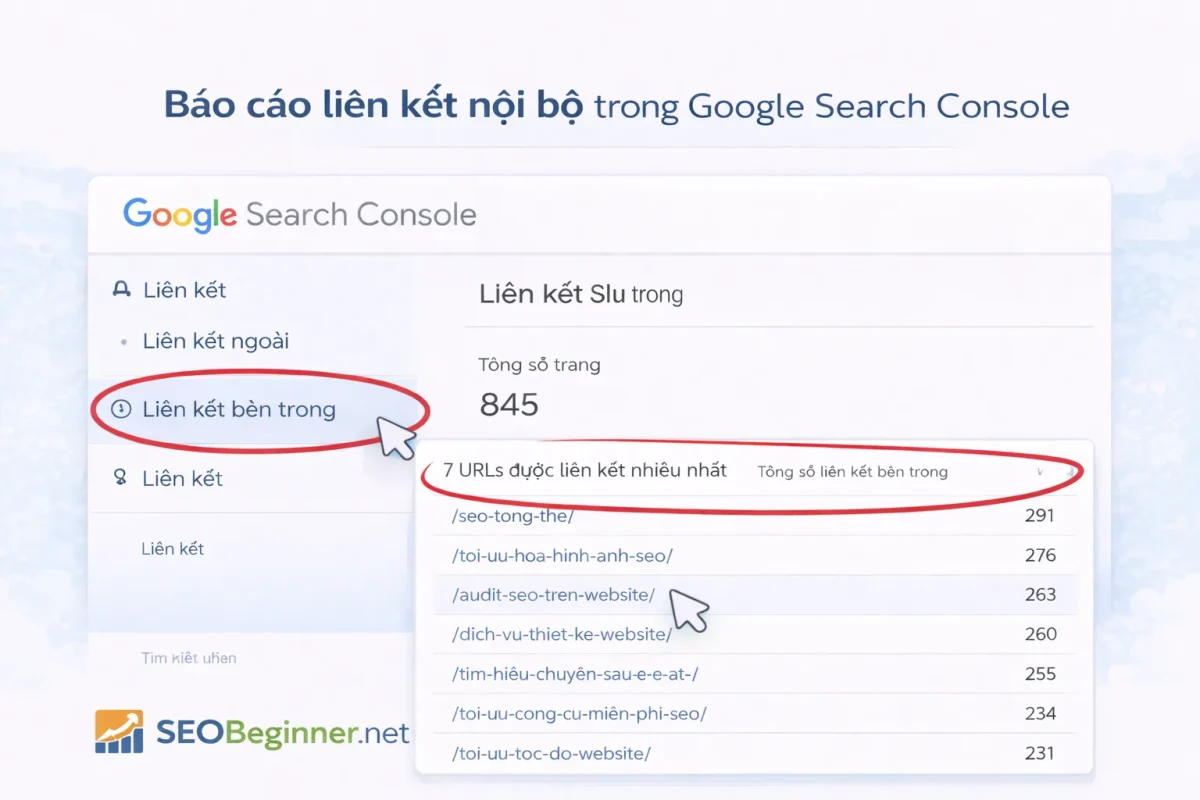Open the /dich-vu-thiet-ke-website/ link
The image size is (1200, 800).
pos(562,634)
